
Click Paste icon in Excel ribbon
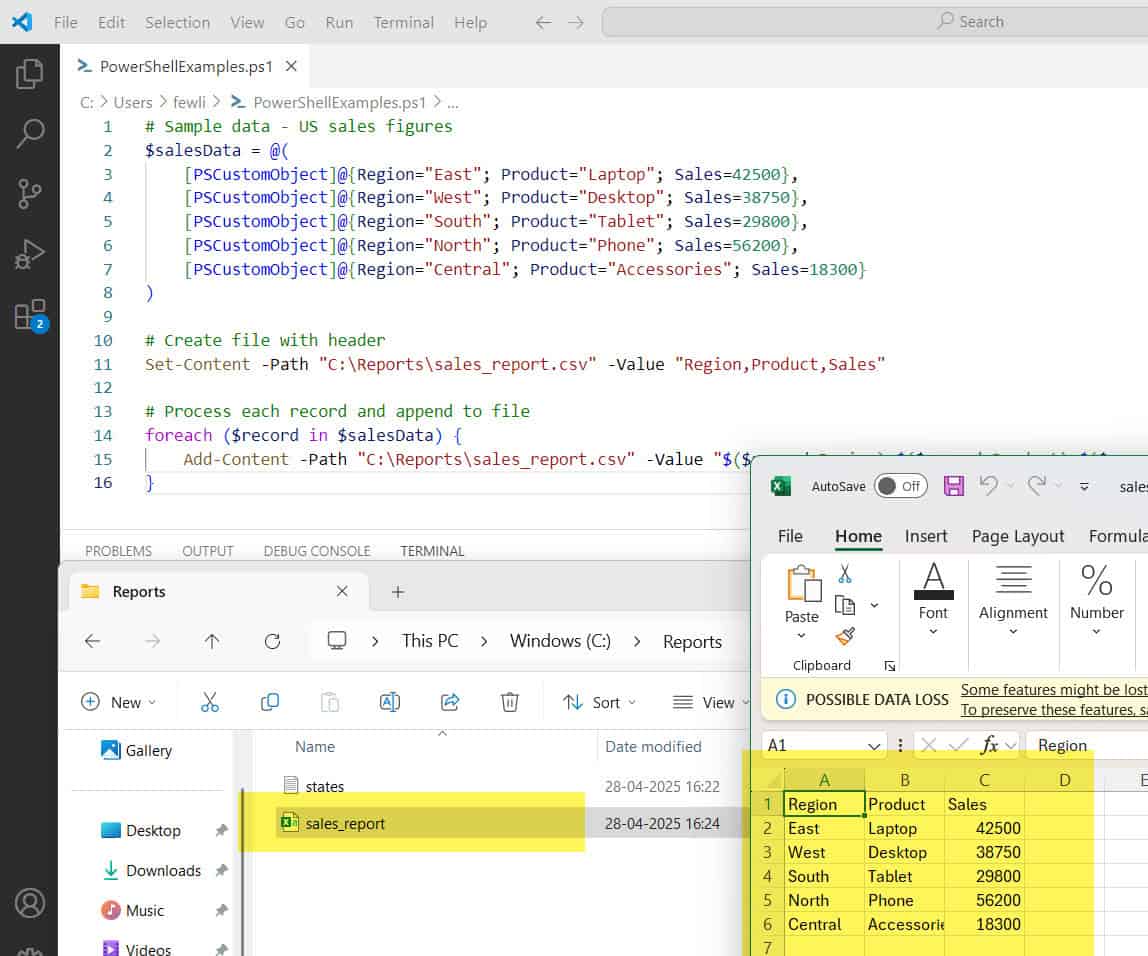(x=803, y=583)
